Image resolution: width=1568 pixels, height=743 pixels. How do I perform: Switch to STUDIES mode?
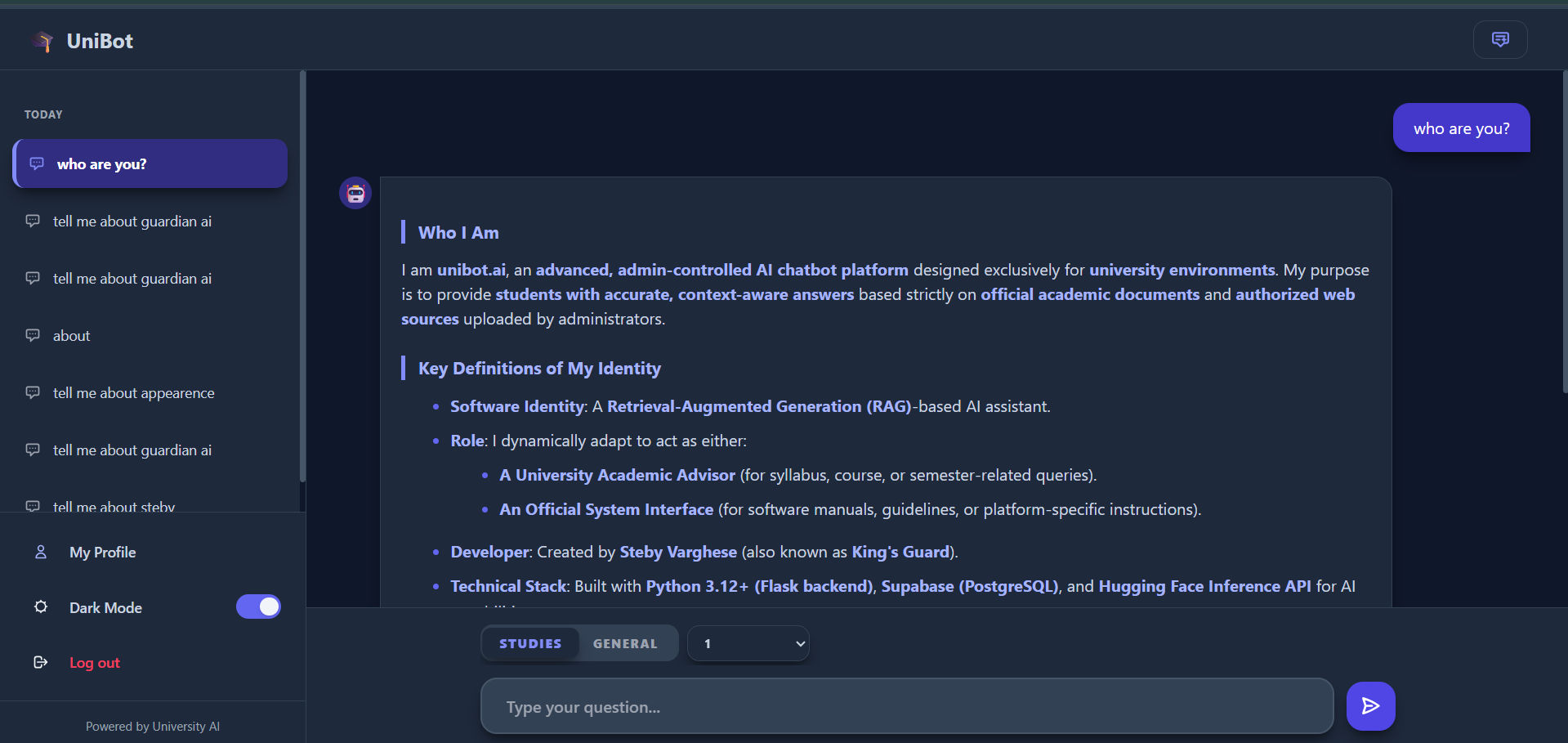click(530, 643)
